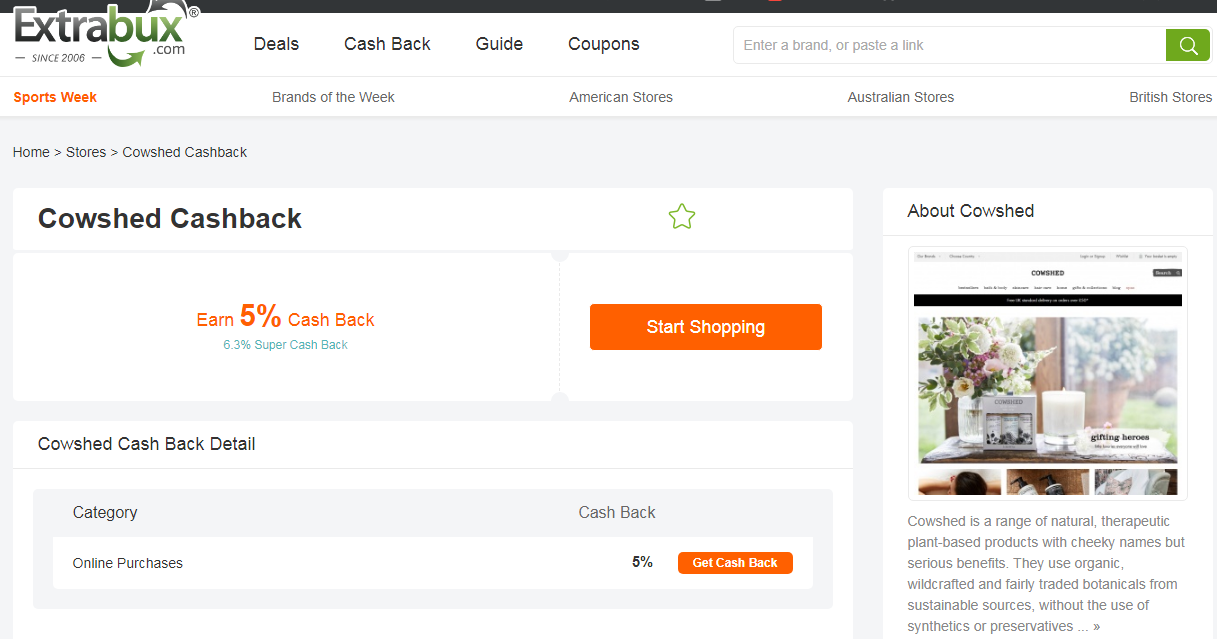The image size is (1217, 639).
Task: Open the 6.3% Super Cash Back link
Action: point(285,345)
